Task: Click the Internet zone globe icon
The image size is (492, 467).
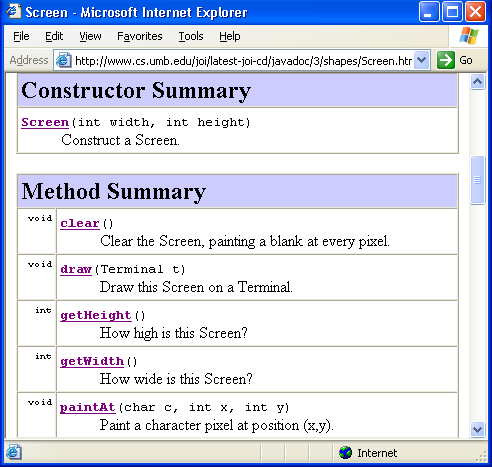Action: pos(345,453)
